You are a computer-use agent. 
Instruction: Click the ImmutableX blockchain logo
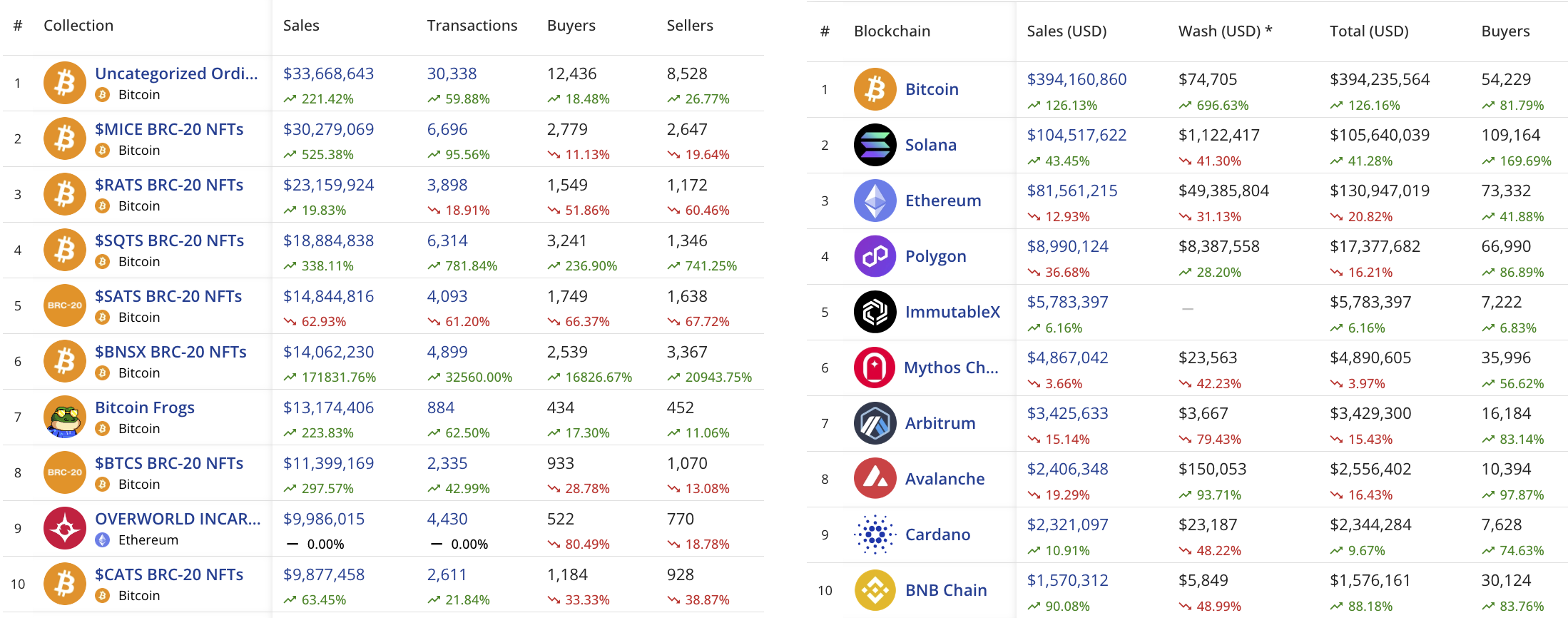875,312
